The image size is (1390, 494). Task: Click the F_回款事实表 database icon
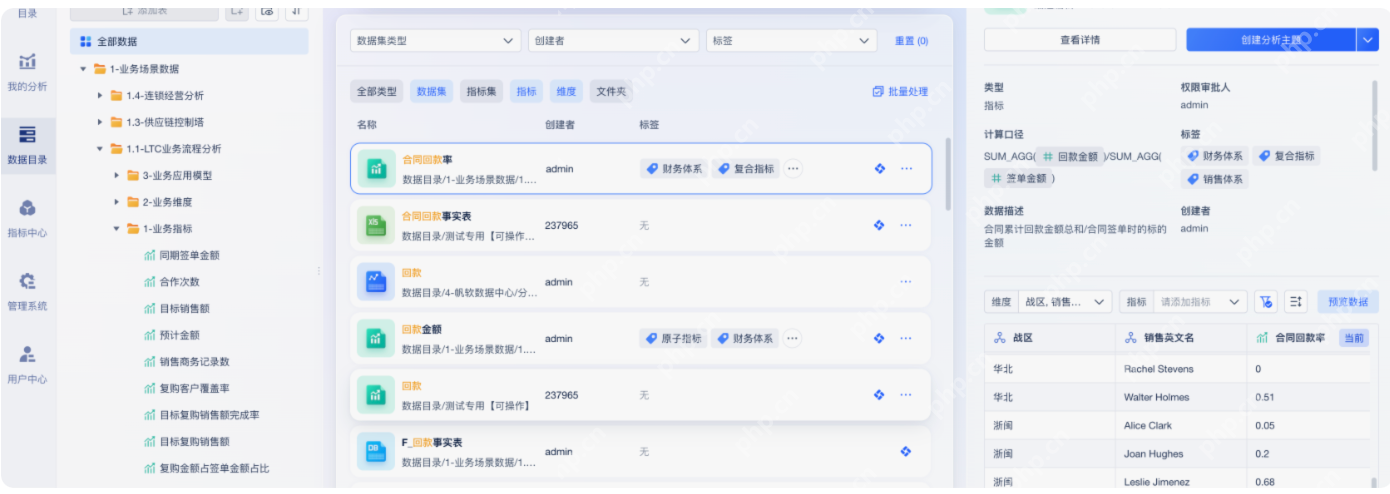[376, 451]
